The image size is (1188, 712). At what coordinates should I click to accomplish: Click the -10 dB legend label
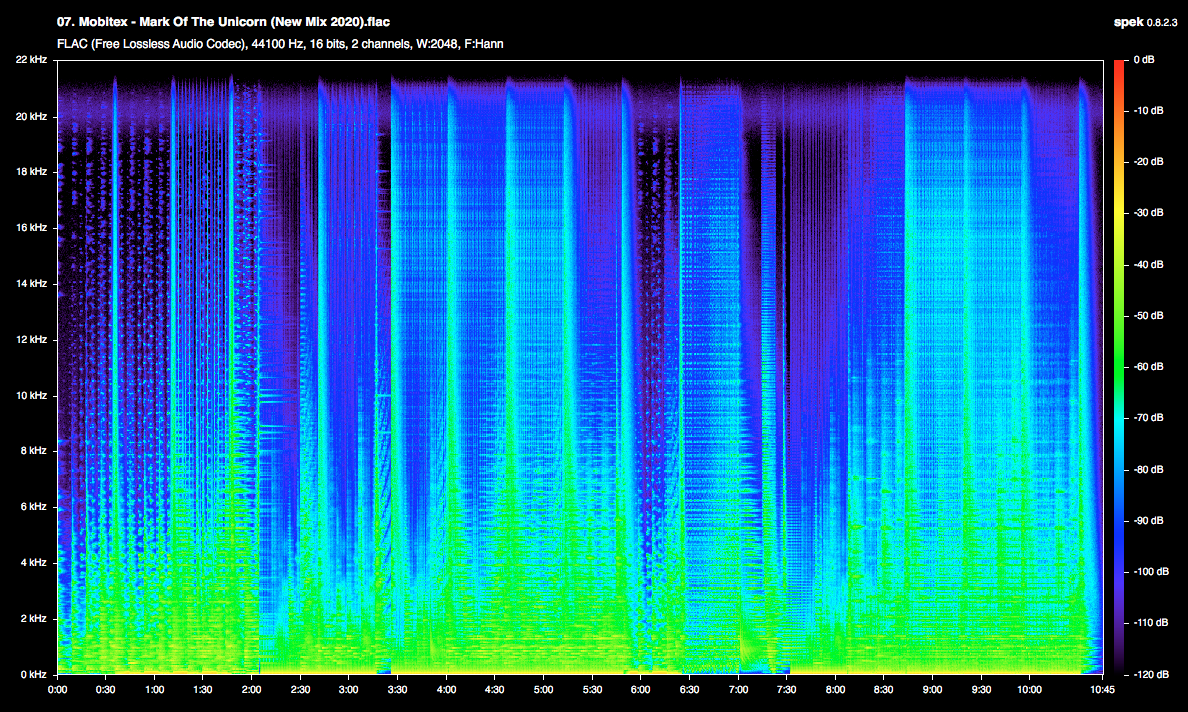1148,111
